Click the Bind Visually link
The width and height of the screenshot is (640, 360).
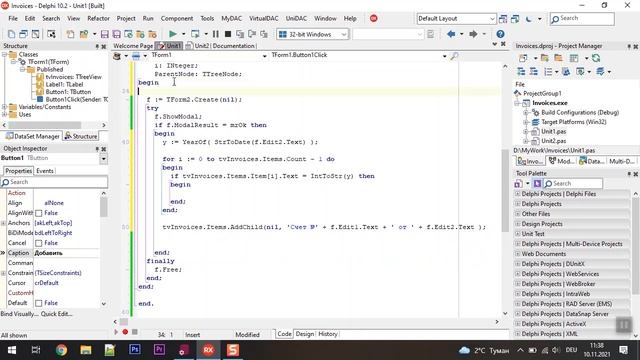click(x=20, y=314)
